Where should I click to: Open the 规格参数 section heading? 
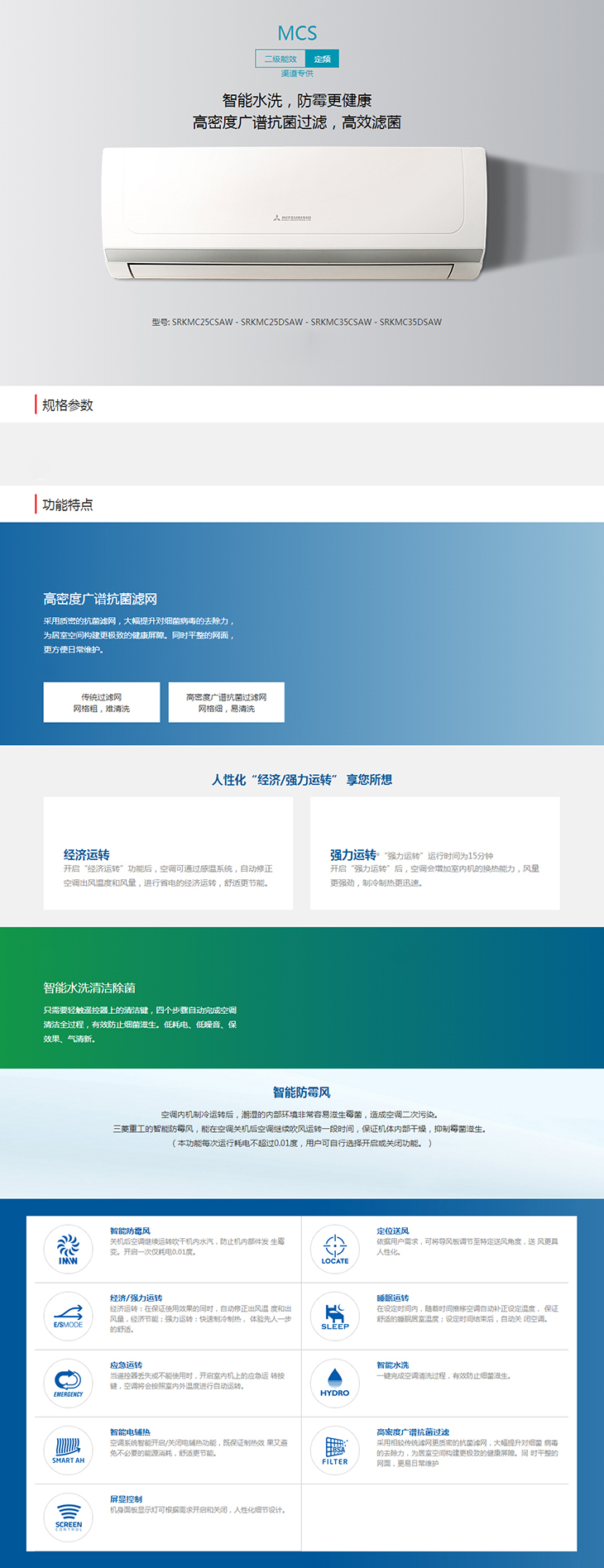(68, 405)
